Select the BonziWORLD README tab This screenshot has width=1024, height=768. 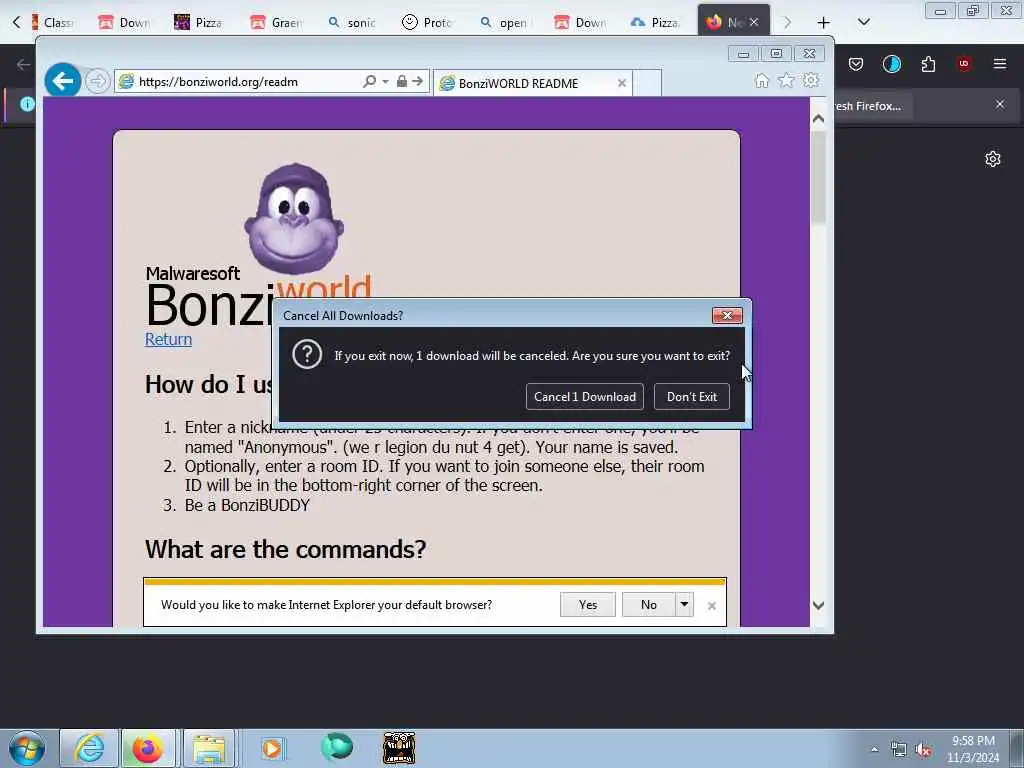click(526, 83)
